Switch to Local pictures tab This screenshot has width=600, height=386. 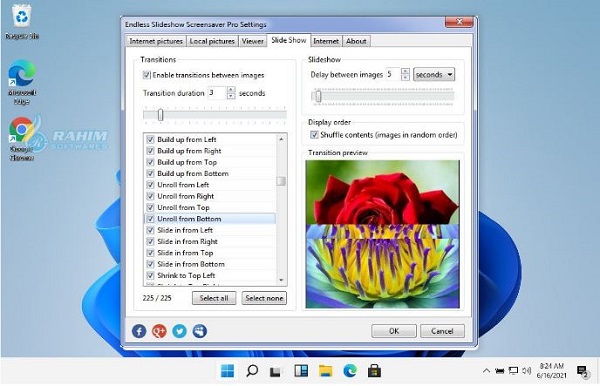pos(212,41)
